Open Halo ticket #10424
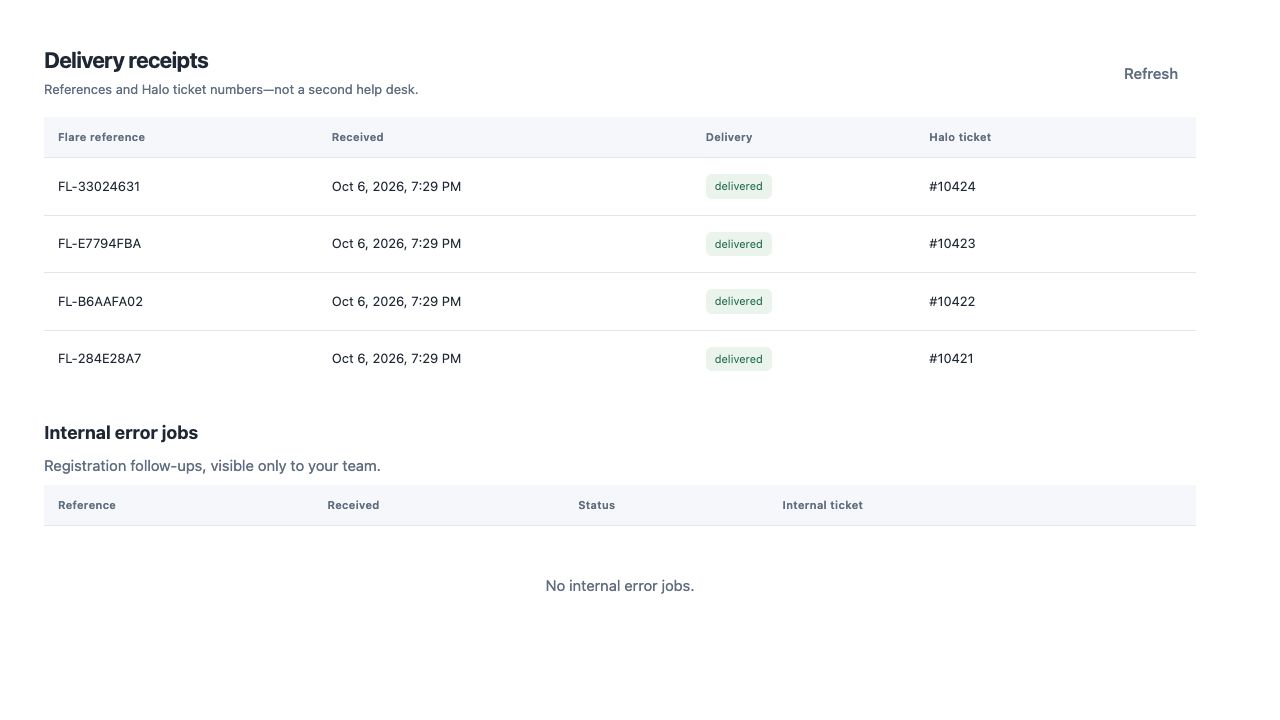 952,187
